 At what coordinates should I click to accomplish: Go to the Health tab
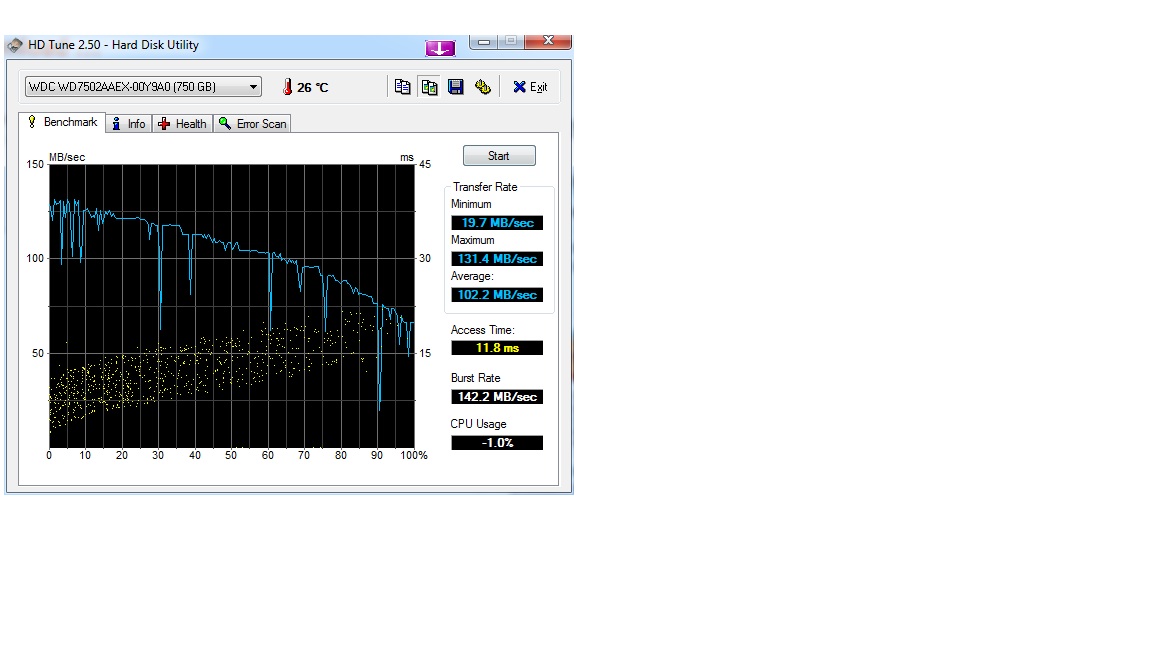182,124
